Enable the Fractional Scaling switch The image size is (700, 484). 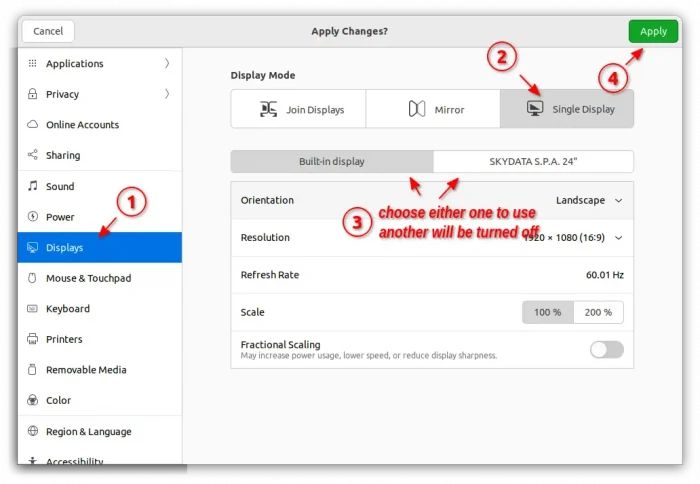coord(606,349)
